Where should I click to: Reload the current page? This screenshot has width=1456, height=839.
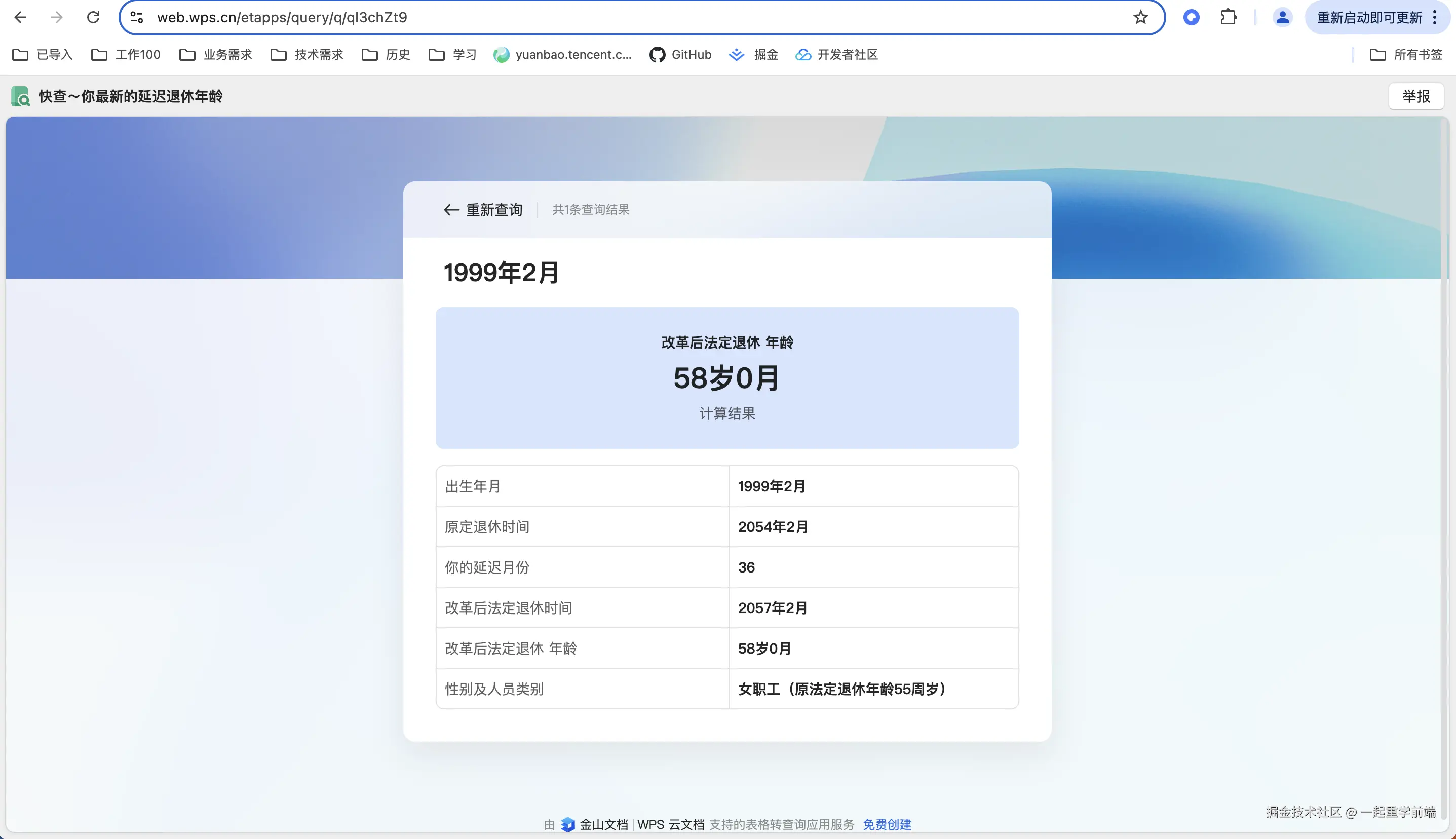(93, 17)
